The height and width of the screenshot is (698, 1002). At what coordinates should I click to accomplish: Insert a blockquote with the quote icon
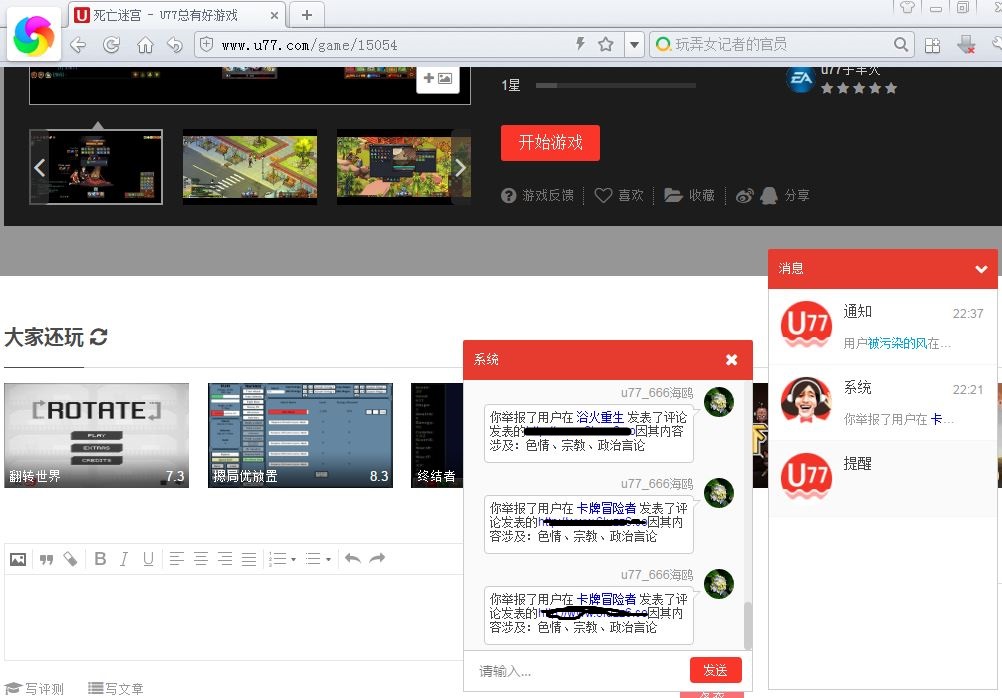tap(46, 559)
